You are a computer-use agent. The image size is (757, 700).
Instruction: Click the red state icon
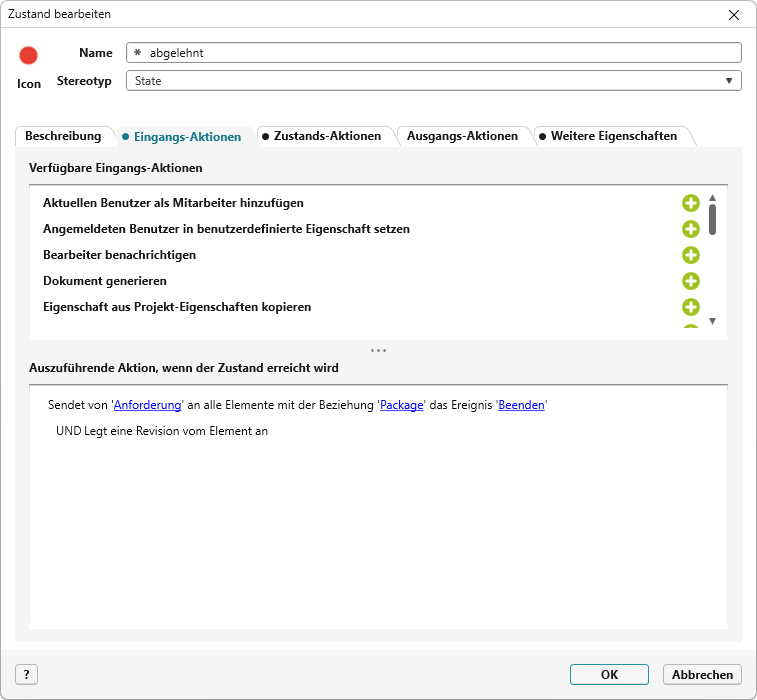click(29, 56)
